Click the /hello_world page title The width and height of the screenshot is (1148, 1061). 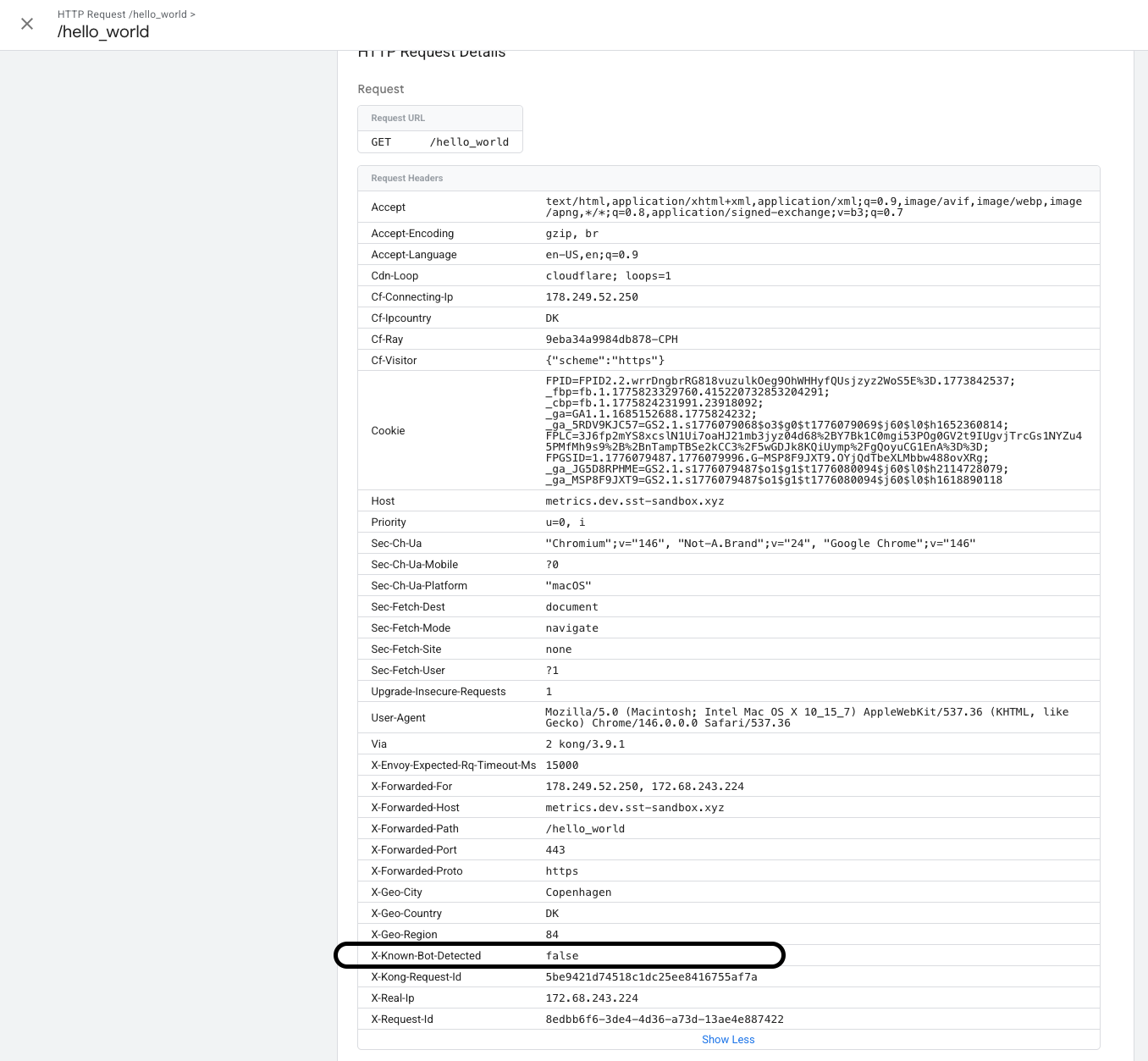coord(103,32)
